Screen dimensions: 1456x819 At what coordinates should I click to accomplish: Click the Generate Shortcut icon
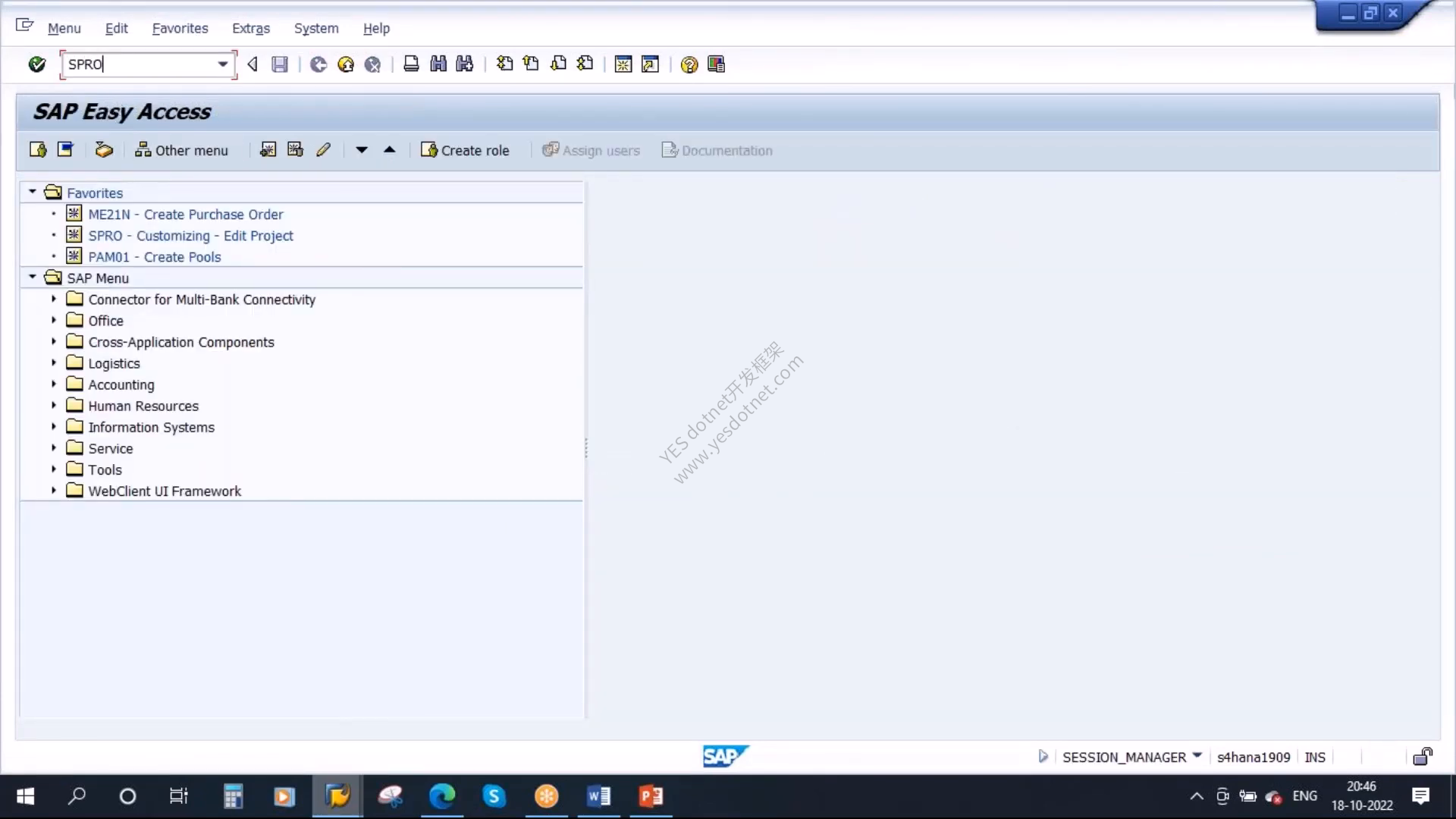pos(650,64)
